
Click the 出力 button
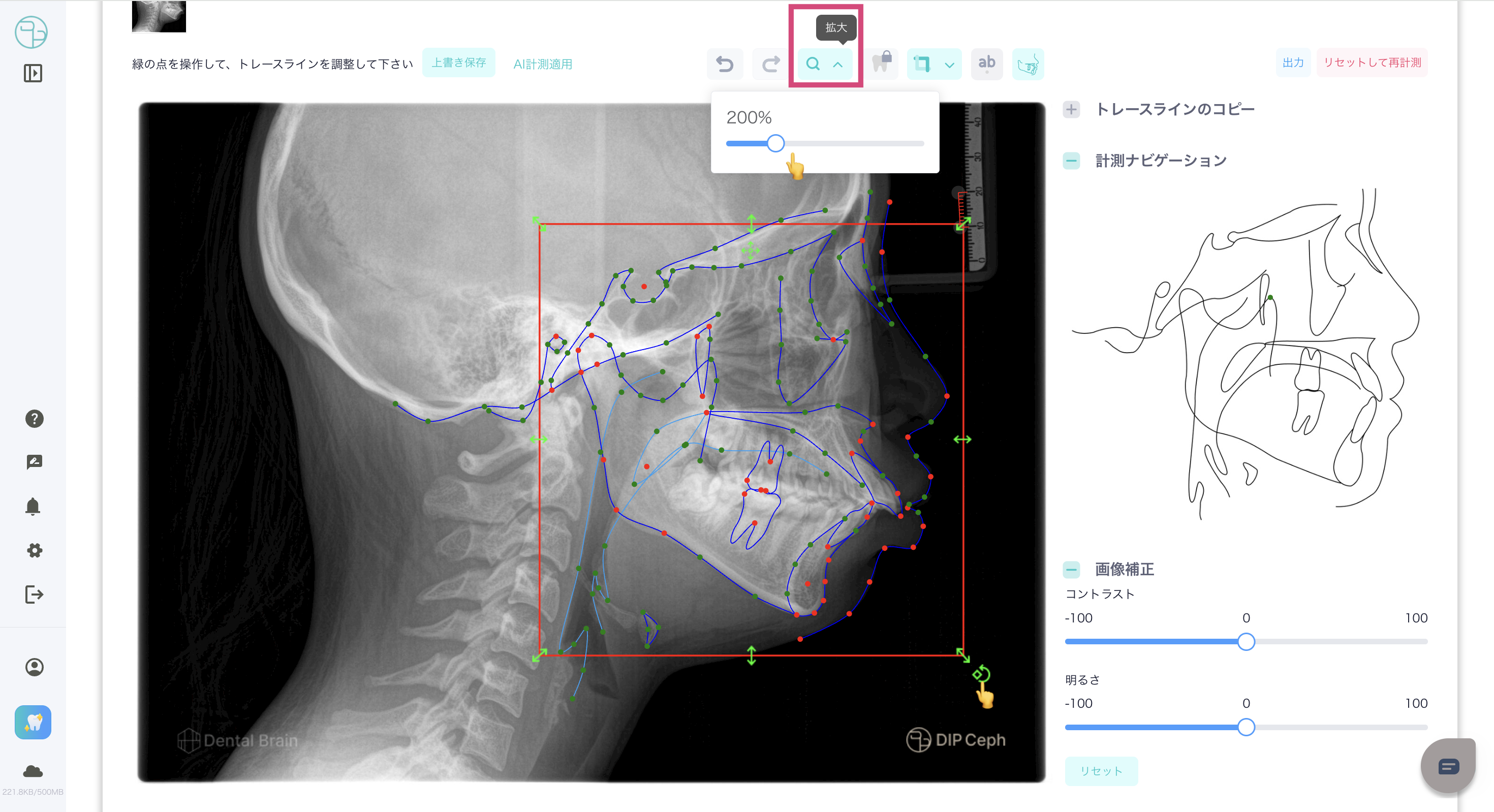click(x=1292, y=63)
